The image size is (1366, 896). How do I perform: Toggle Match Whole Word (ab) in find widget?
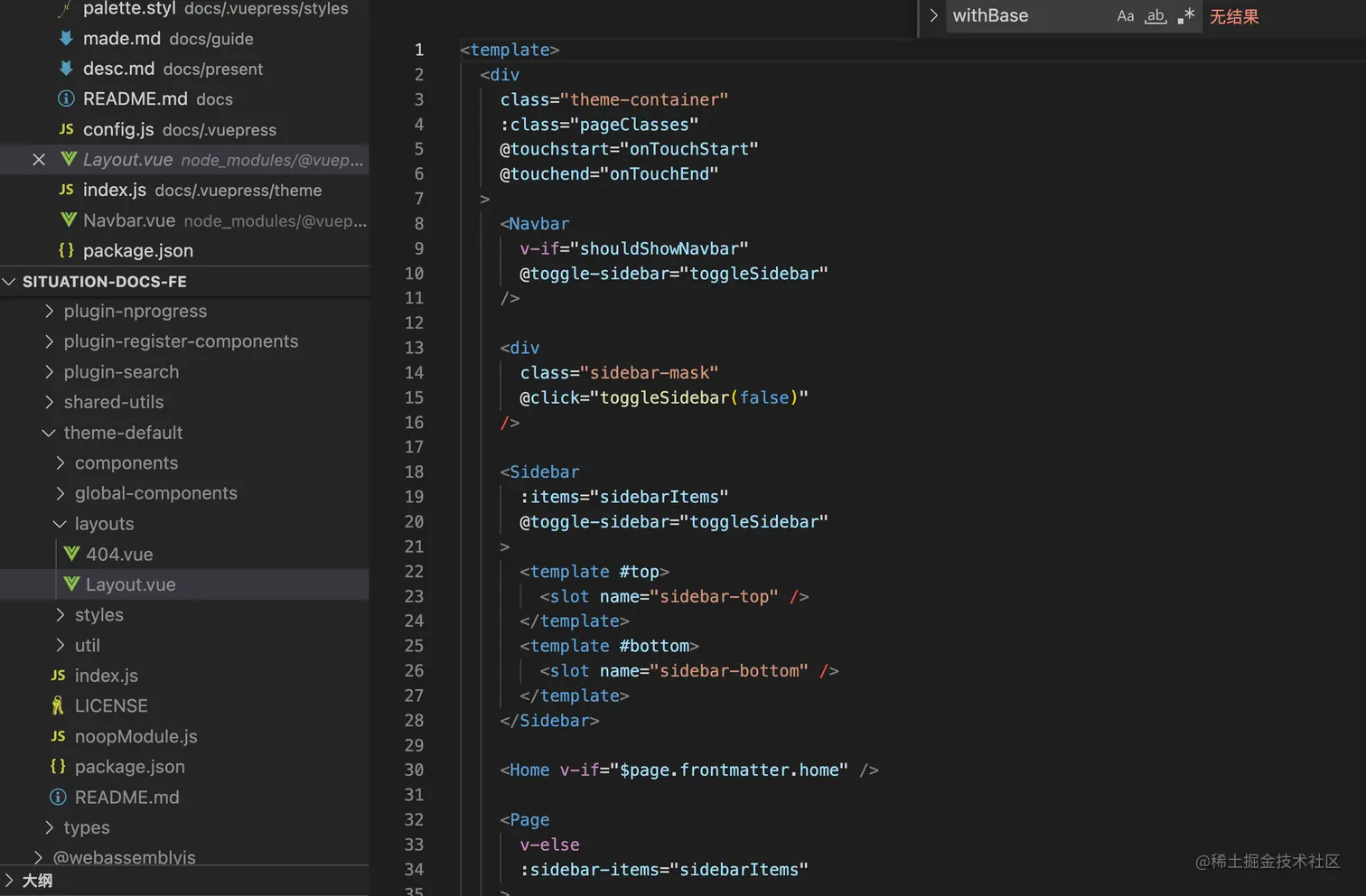click(1155, 16)
